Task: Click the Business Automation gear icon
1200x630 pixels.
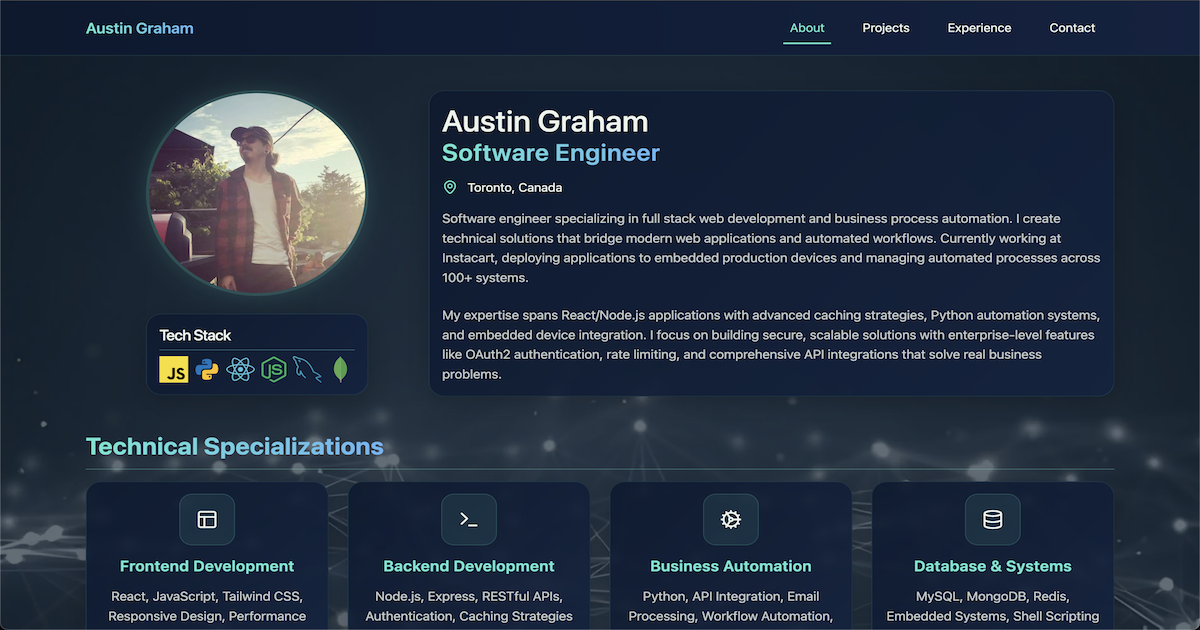Action: [731, 519]
